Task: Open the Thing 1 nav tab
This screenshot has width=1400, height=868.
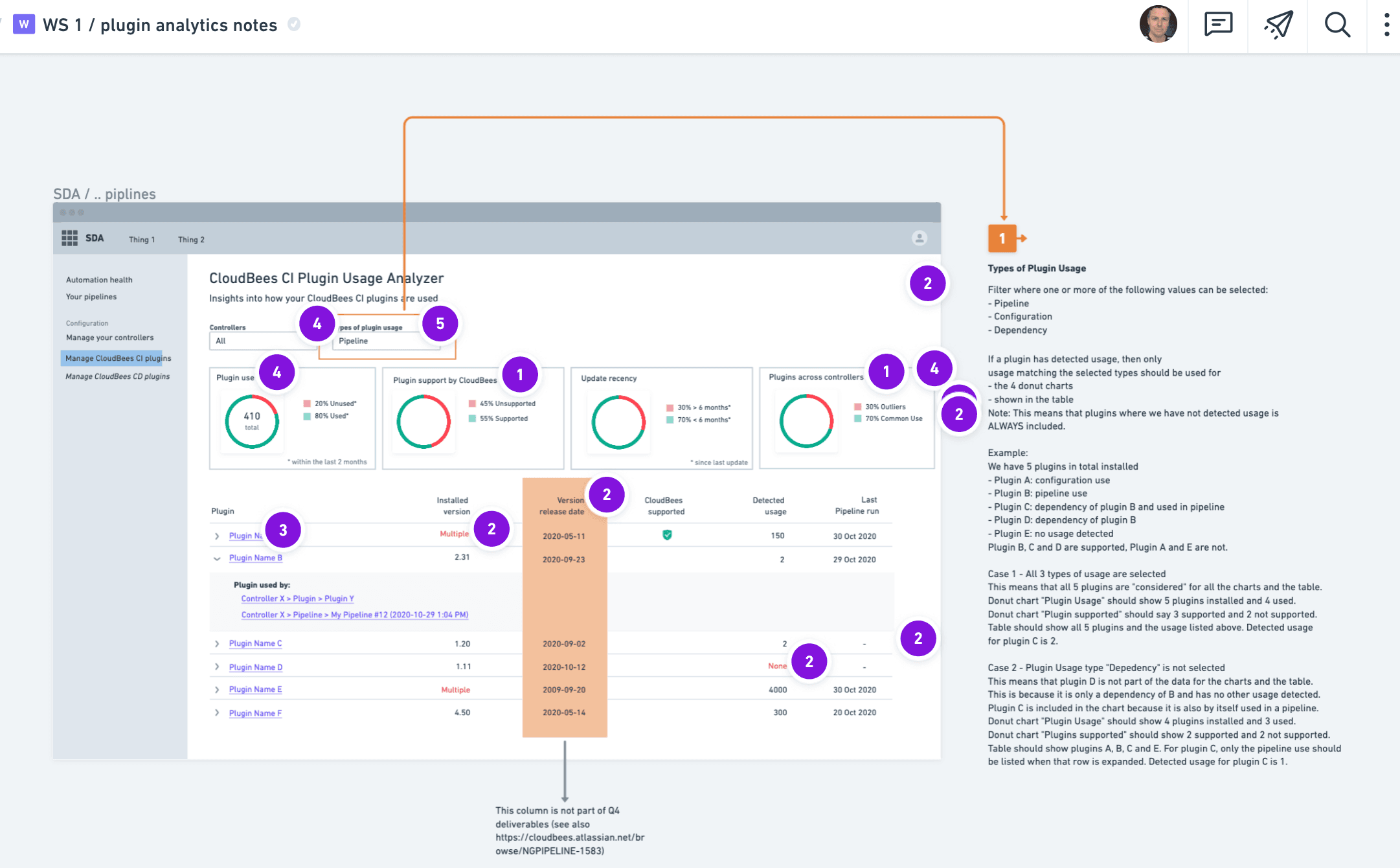Action: [x=141, y=240]
